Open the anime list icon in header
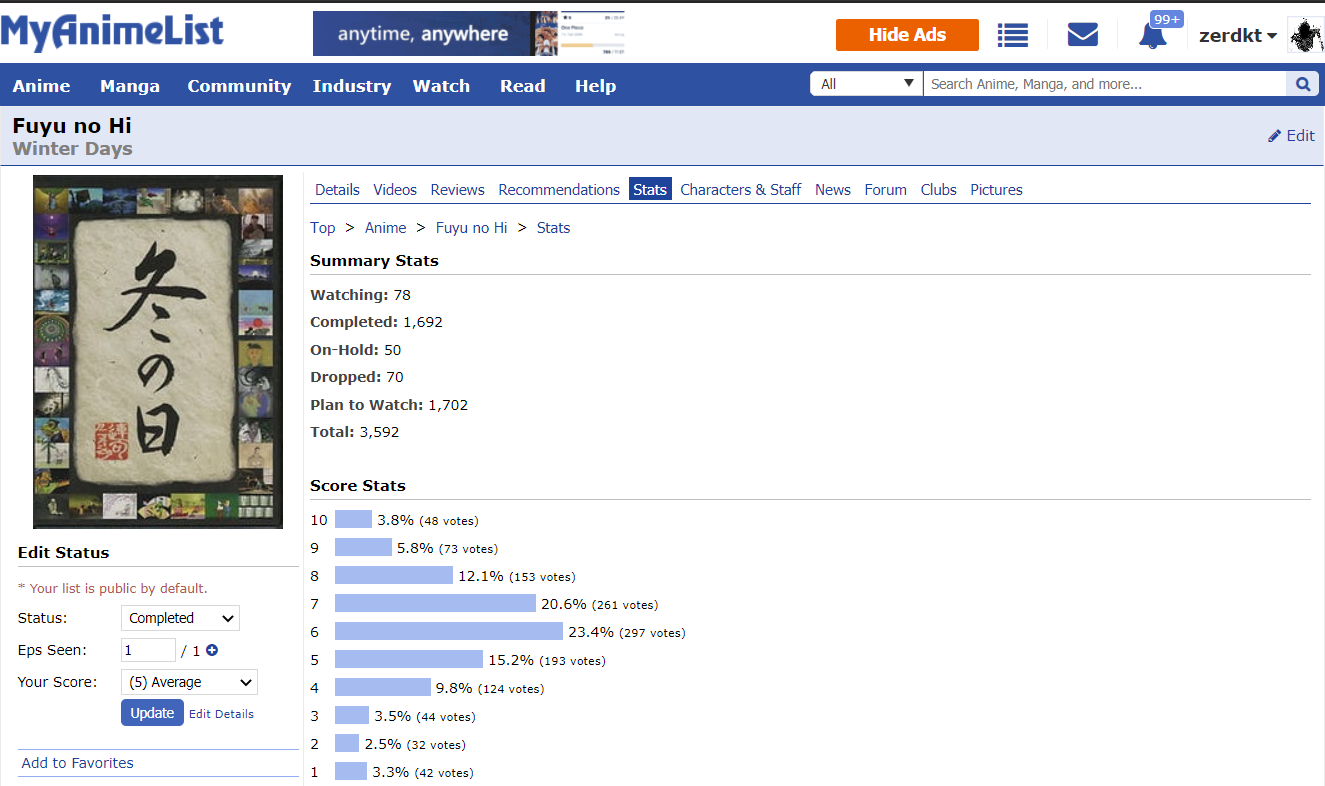 1013,35
